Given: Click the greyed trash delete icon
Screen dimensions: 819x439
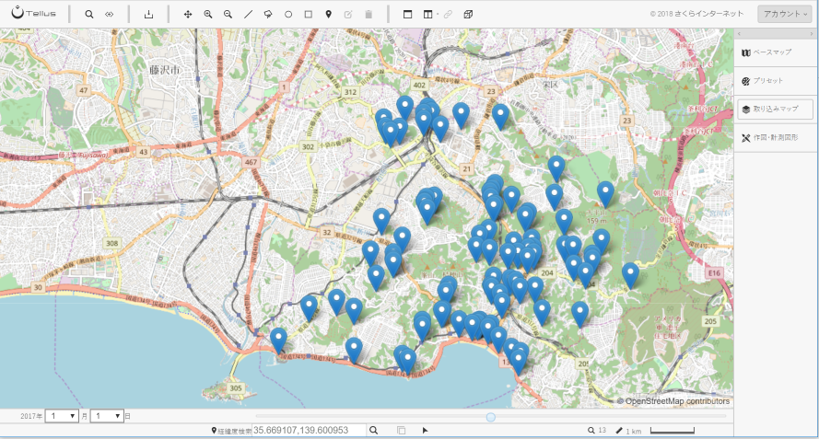Looking at the screenshot, I should pyautogui.click(x=368, y=14).
